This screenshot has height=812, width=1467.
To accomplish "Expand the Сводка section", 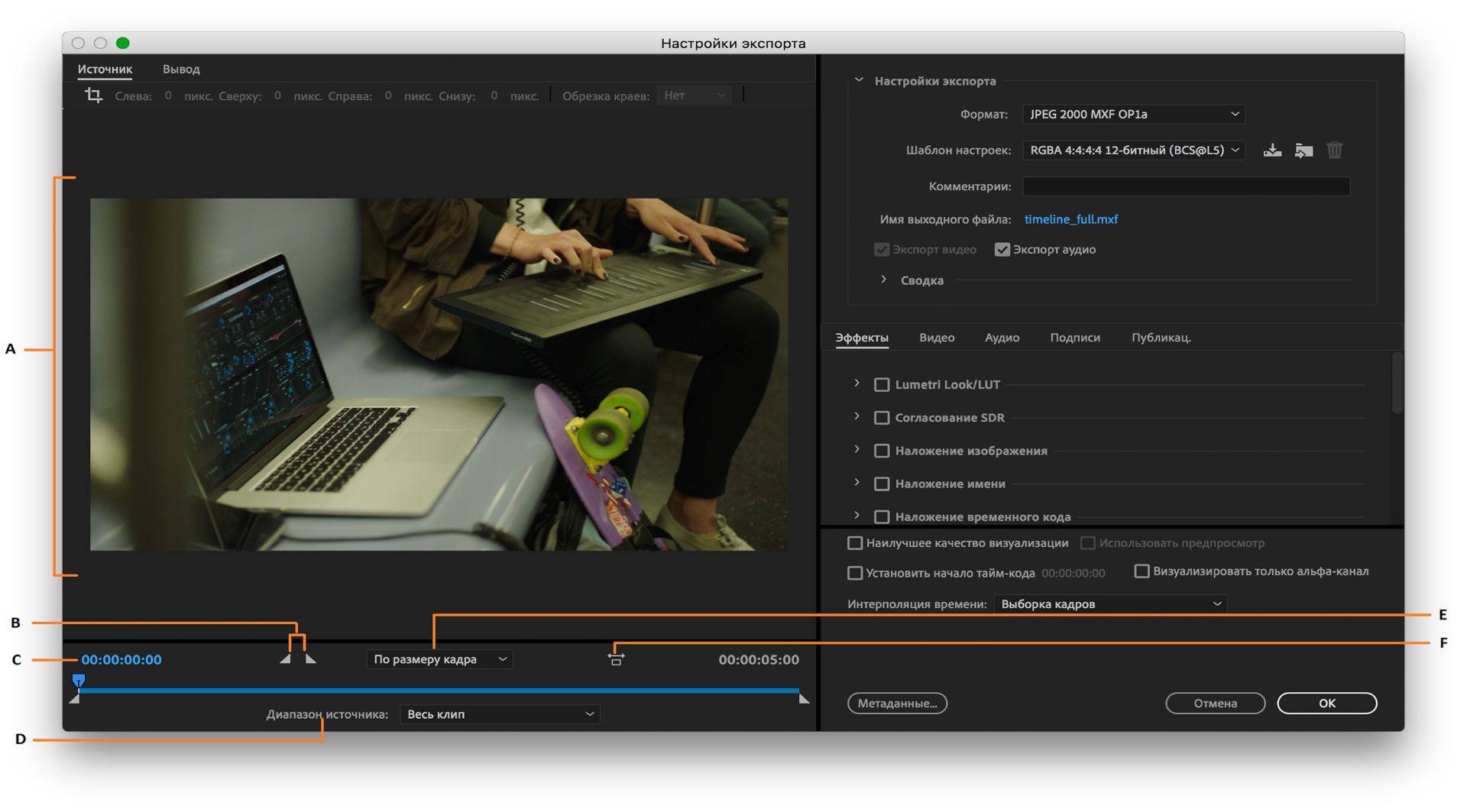I will [x=884, y=280].
